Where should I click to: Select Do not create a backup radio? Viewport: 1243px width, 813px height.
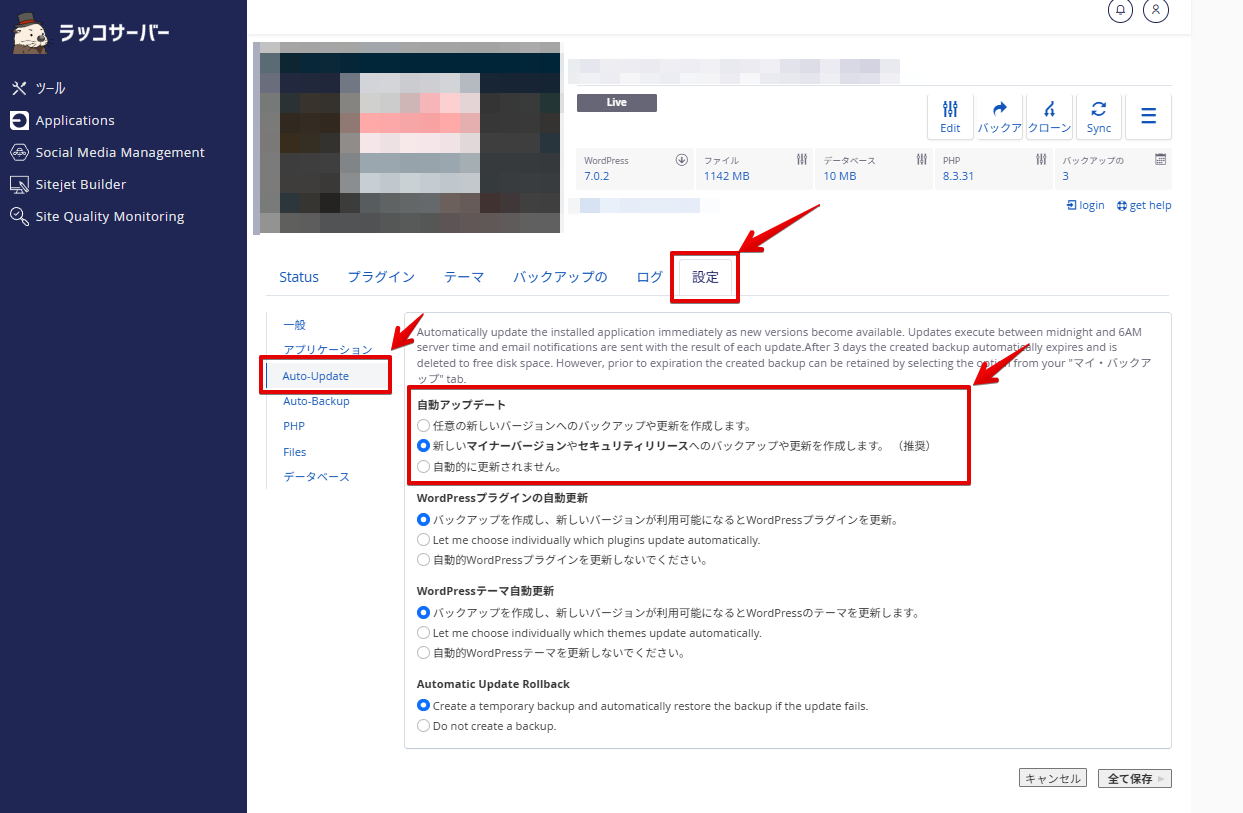coord(424,726)
